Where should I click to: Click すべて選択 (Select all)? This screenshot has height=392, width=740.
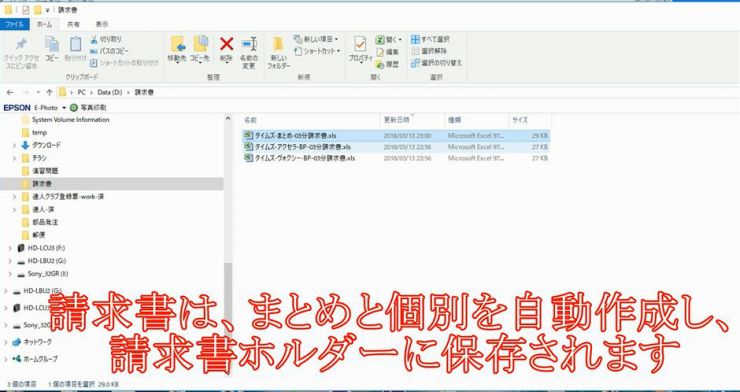(x=430, y=39)
